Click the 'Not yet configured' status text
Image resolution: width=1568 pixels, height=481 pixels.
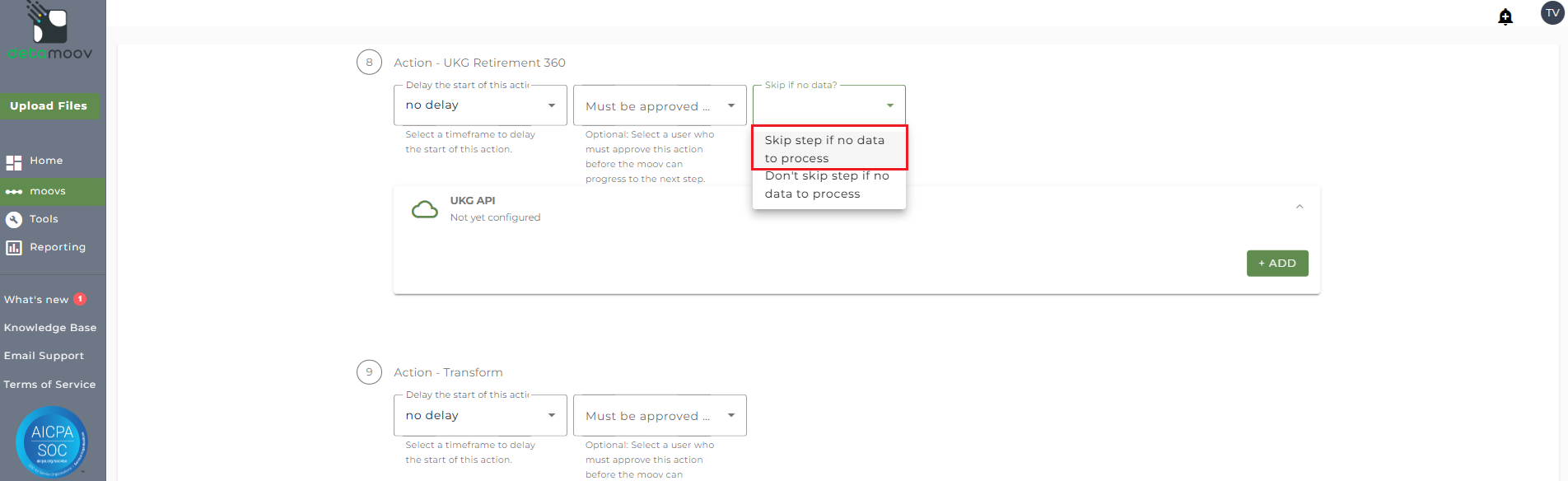pyautogui.click(x=495, y=217)
